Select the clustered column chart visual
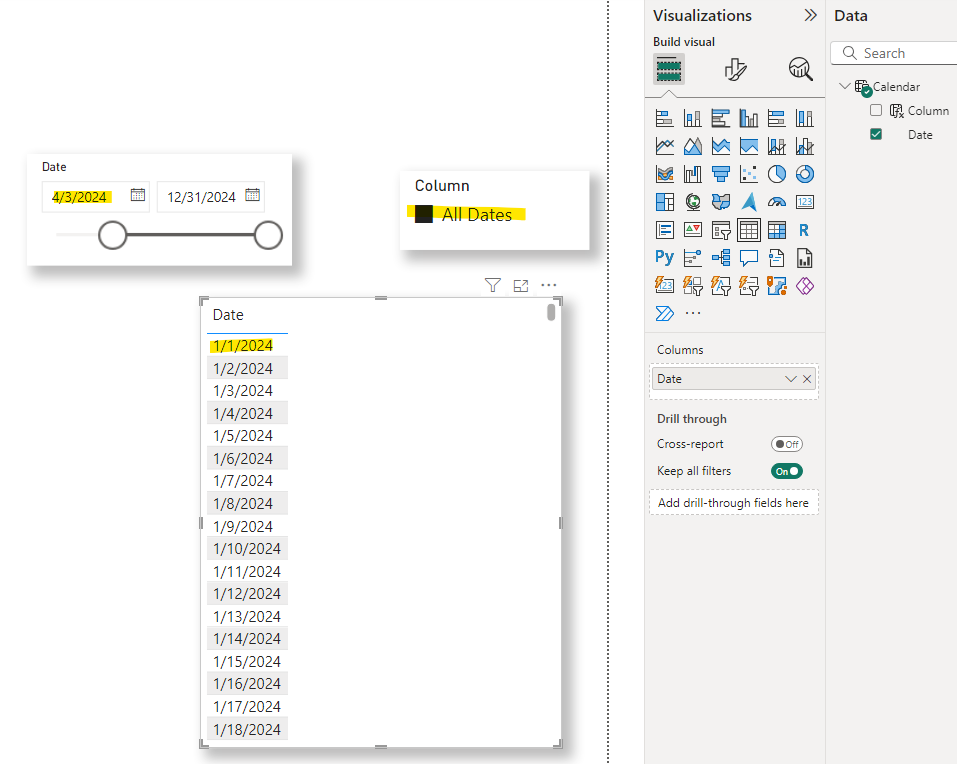 coord(748,118)
